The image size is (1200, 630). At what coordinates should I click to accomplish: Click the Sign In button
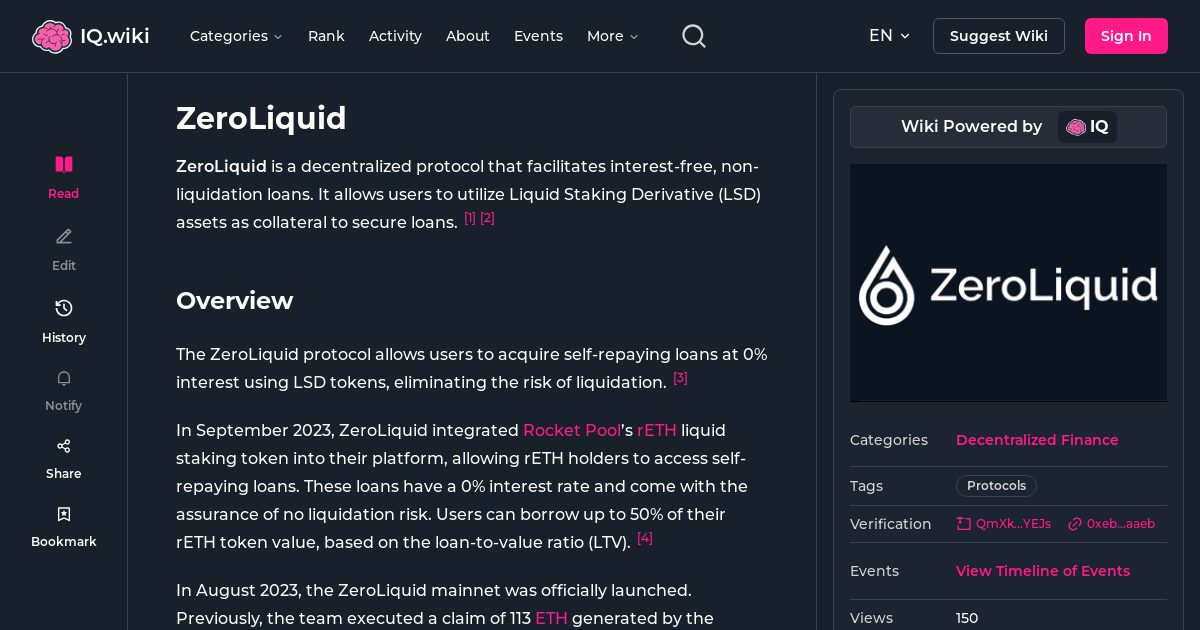coord(1126,35)
